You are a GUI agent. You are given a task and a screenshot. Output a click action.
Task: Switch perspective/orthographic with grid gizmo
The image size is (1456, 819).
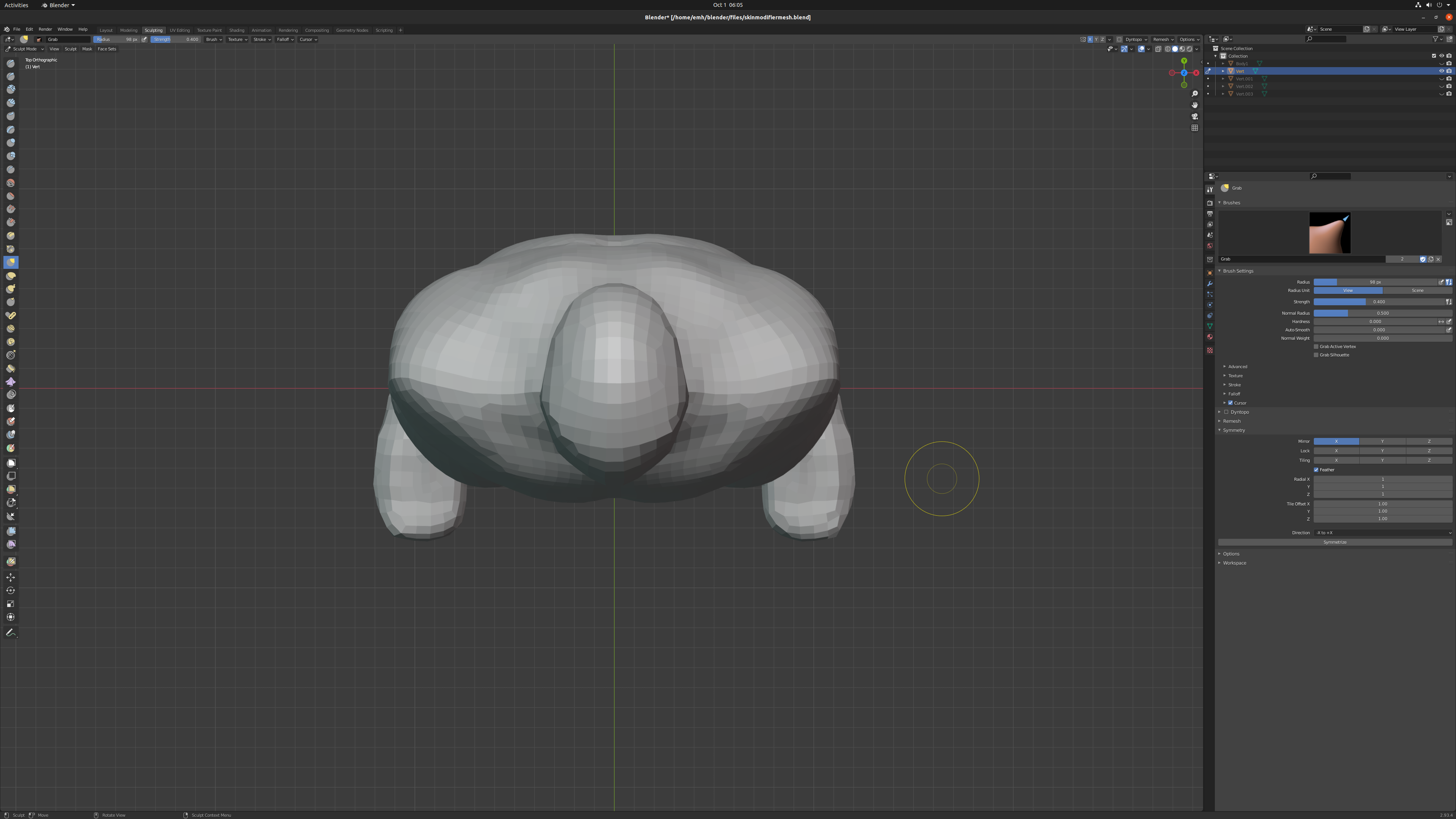click(1194, 128)
